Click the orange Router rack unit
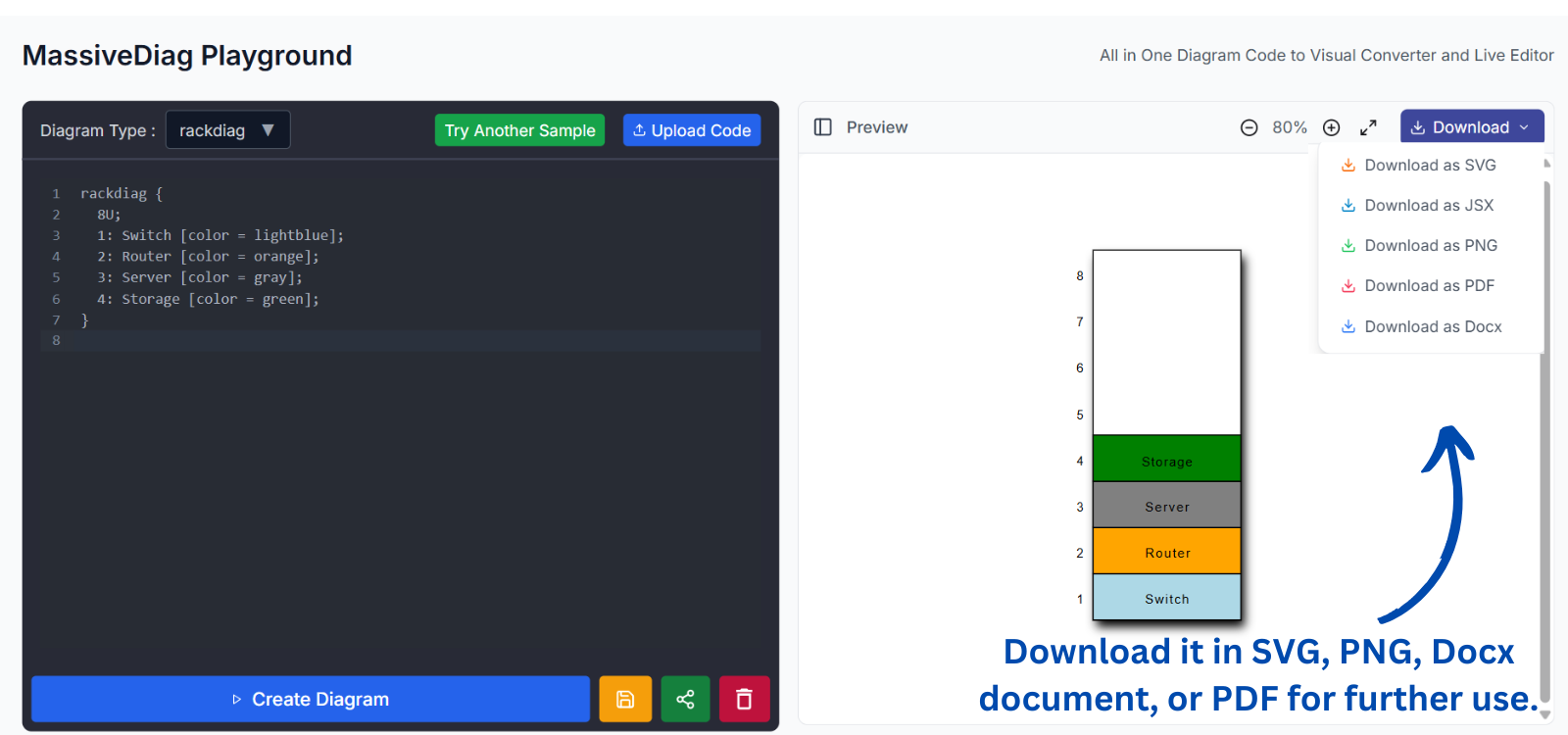Image resolution: width=1568 pixels, height=735 pixels. (x=1167, y=551)
